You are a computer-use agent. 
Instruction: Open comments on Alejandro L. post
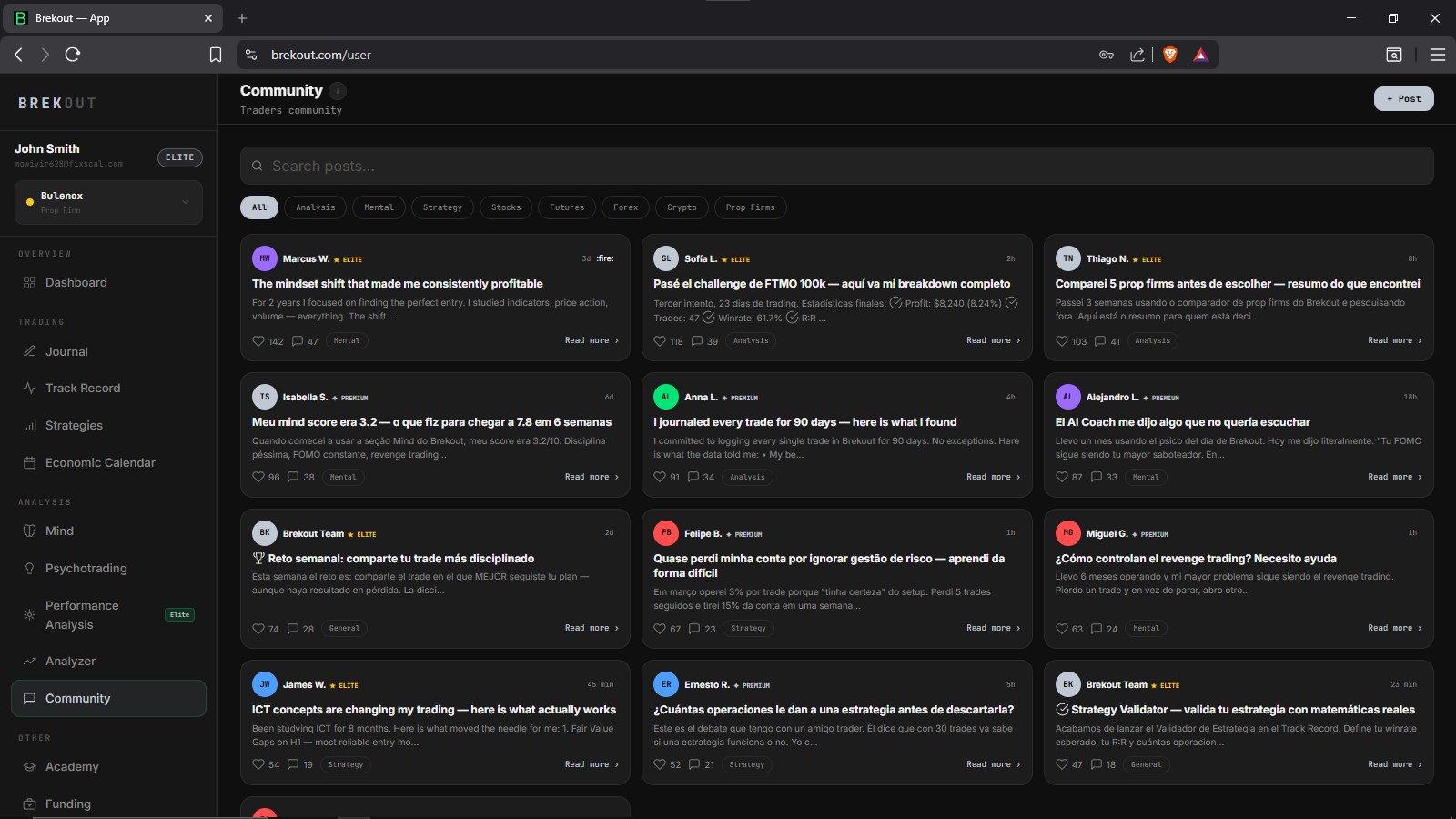coord(1097,477)
